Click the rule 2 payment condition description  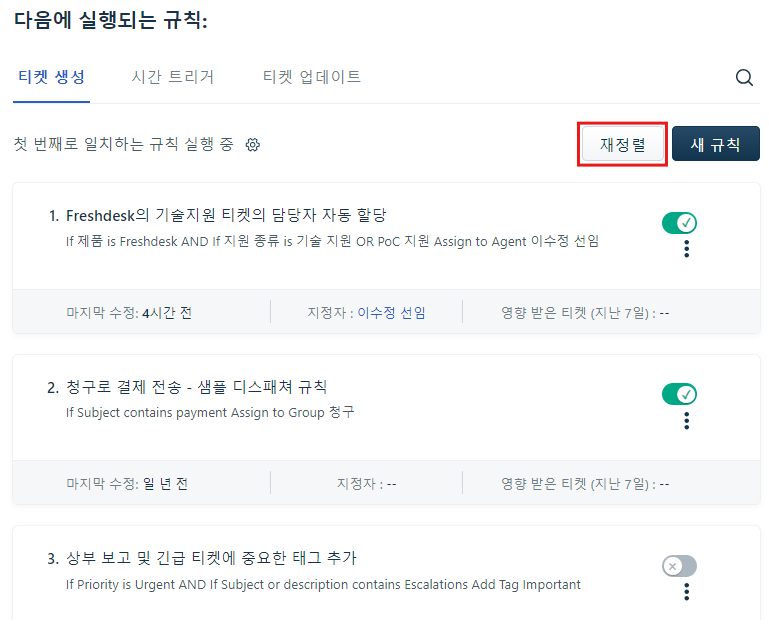[x=210, y=413]
